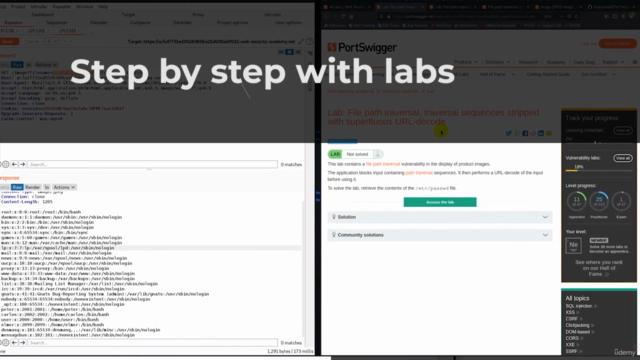This screenshot has width=640, height=360.
Task: Switch Response view to Render
Action: tap(33, 187)
